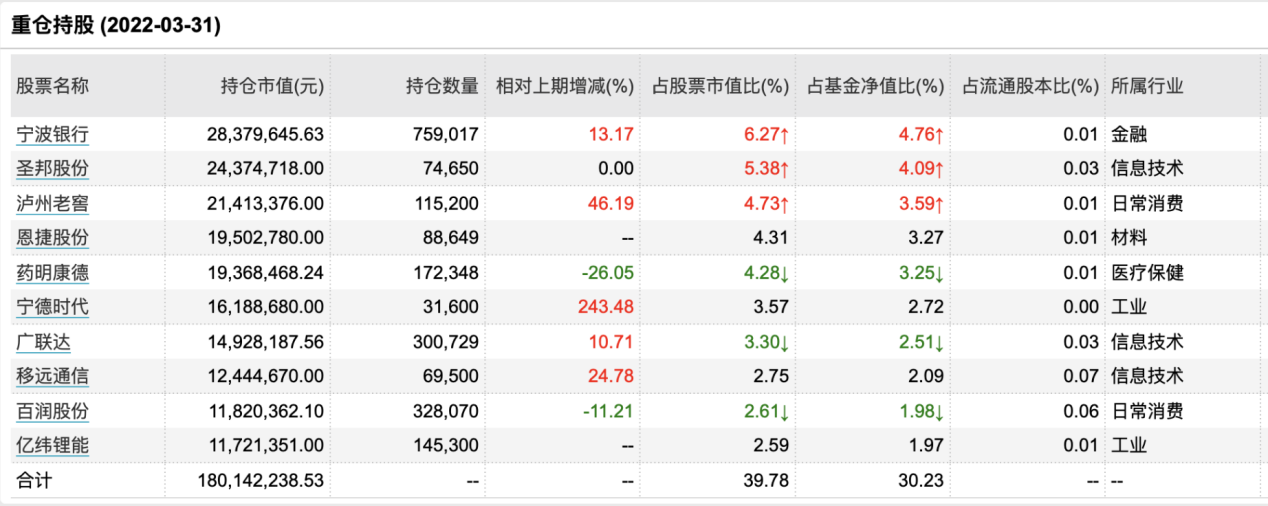This screenshot has height=506, width=1268.
Task: Open 药明康德 stock details
Action: click(x=52, y=272)
